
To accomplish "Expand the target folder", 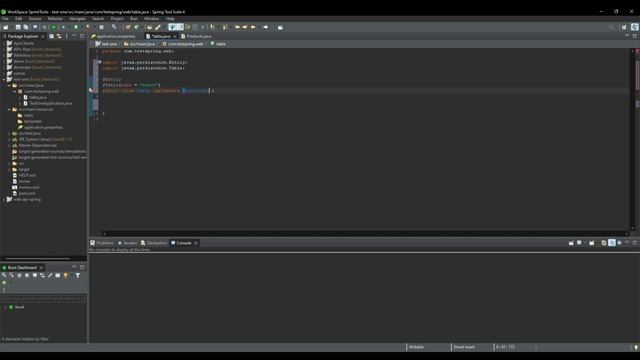I will coord(9,169).
